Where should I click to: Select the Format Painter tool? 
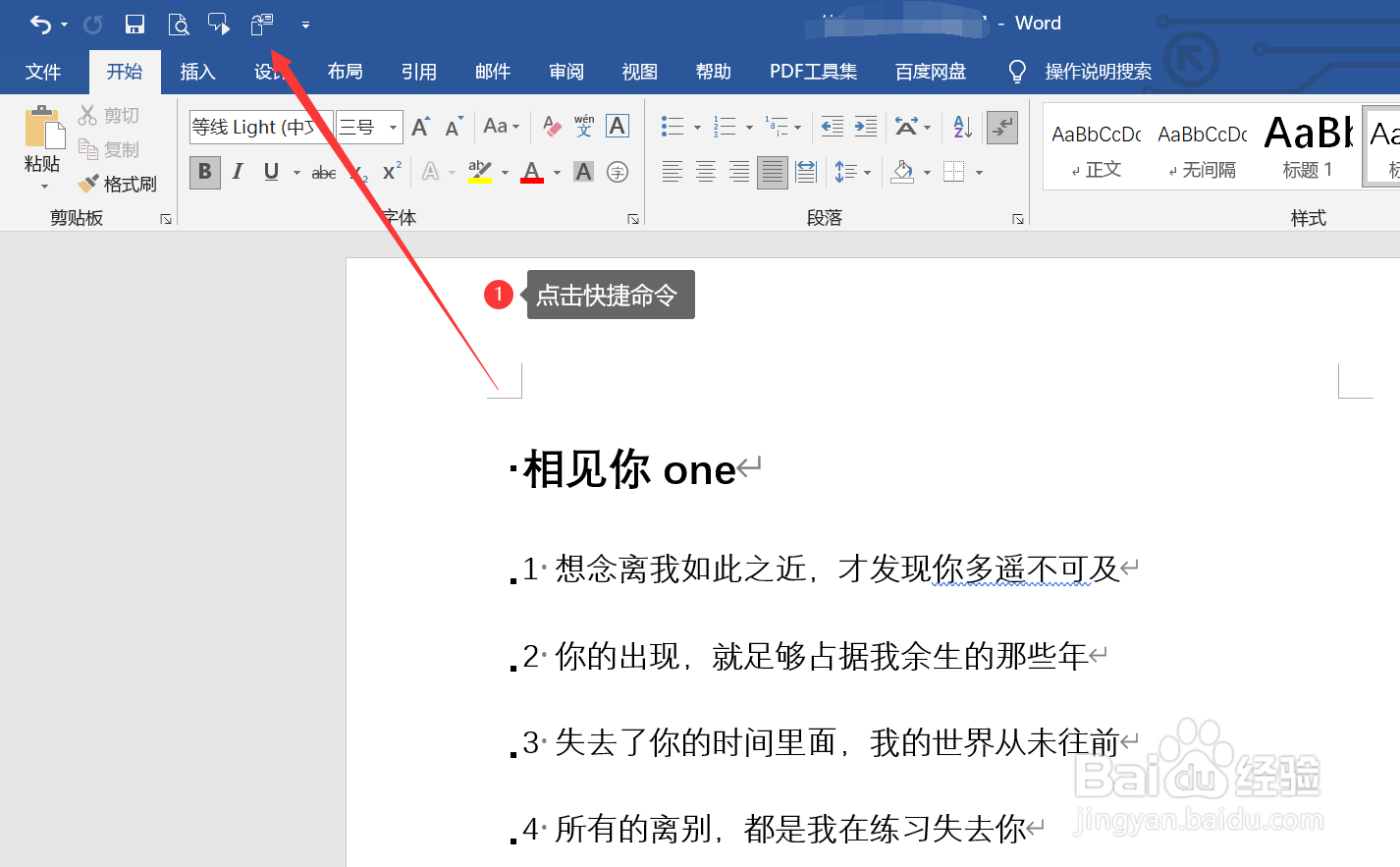click(x=120, y=184)
